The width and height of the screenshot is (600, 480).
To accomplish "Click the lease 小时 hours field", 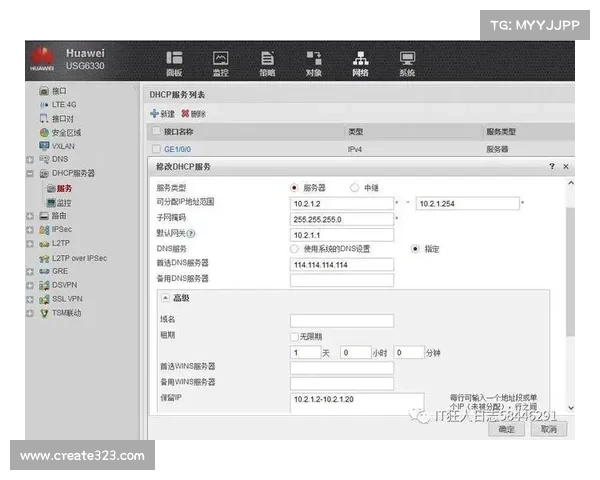I will (356, 353).
